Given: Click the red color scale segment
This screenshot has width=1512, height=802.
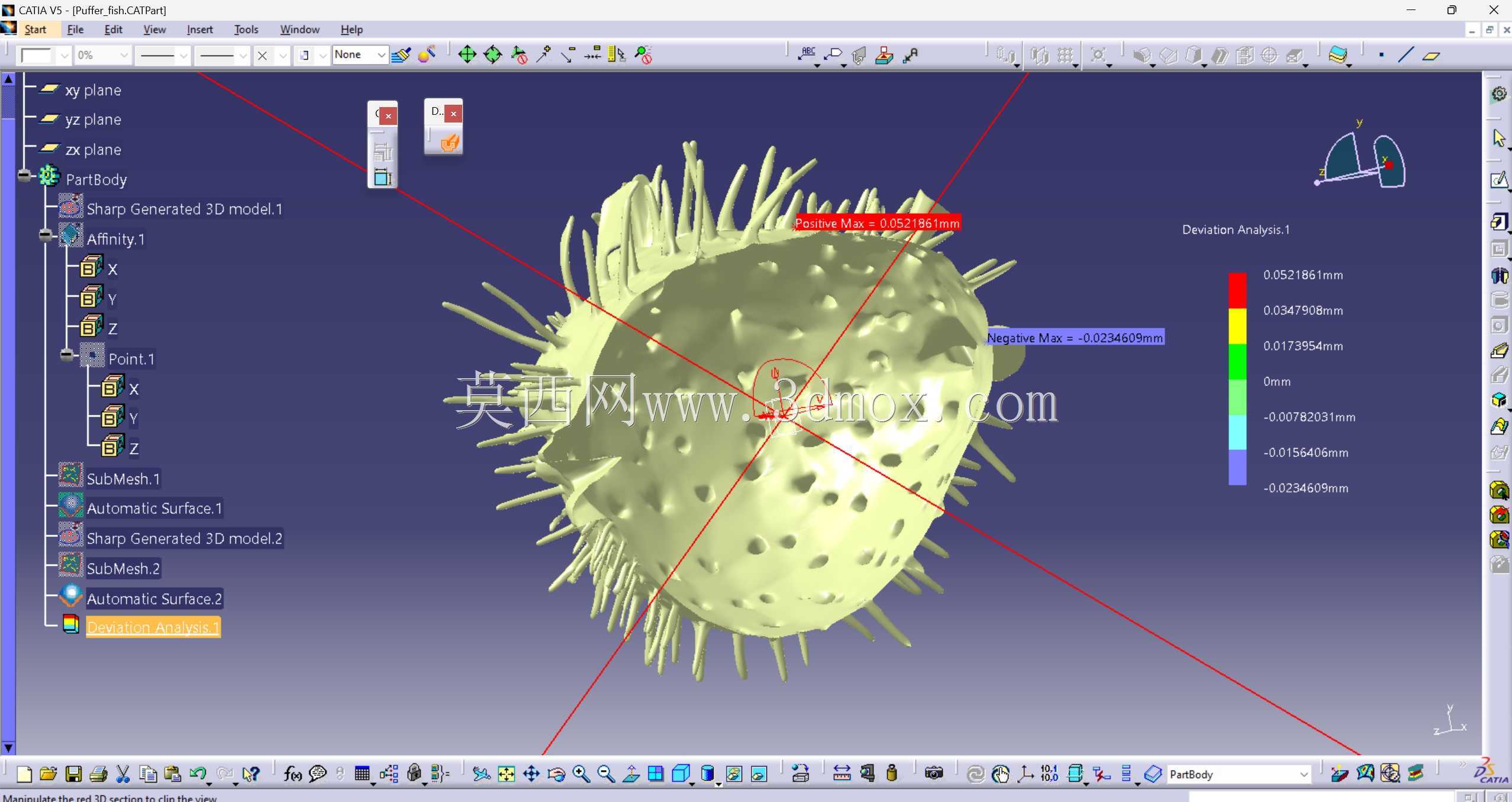Looking at the screenshot, I should [1237, 290].
